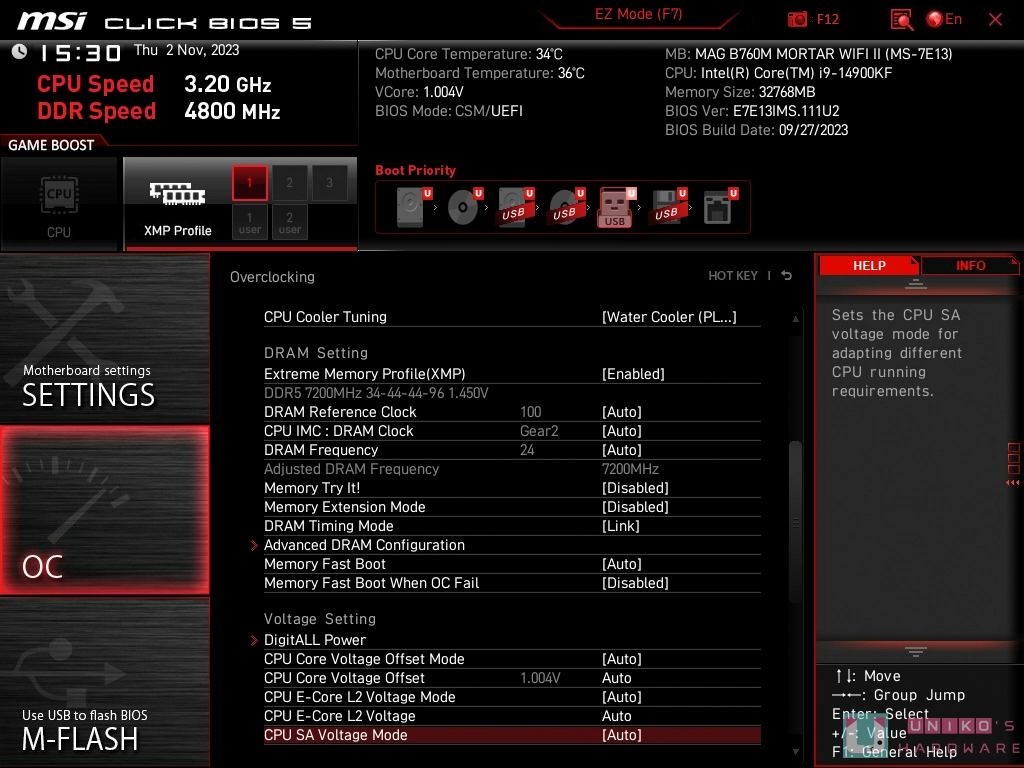The image size is (1024, 768).
Task: Open DRAM Reference Clock Auto option
Action: 622,411
